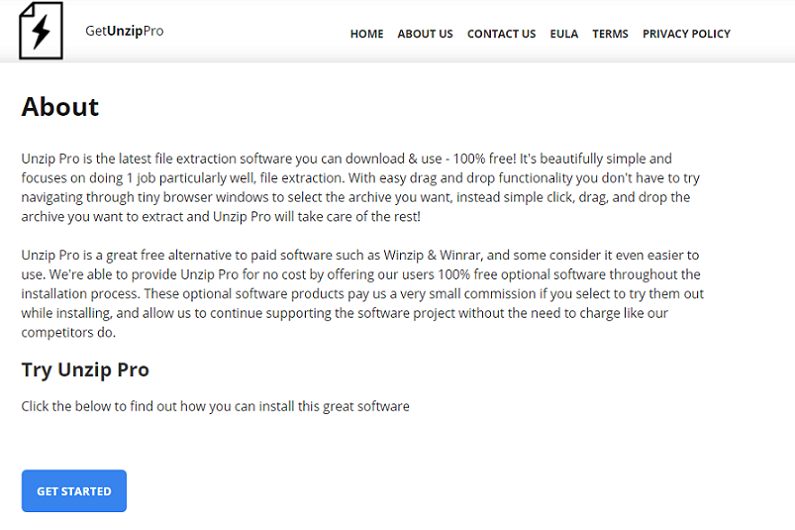The width and height of the screenshot is (795, 530).
Task: Click paragraph starting 'Unzip Pro is the latest'
Action: tap(360, 188)
